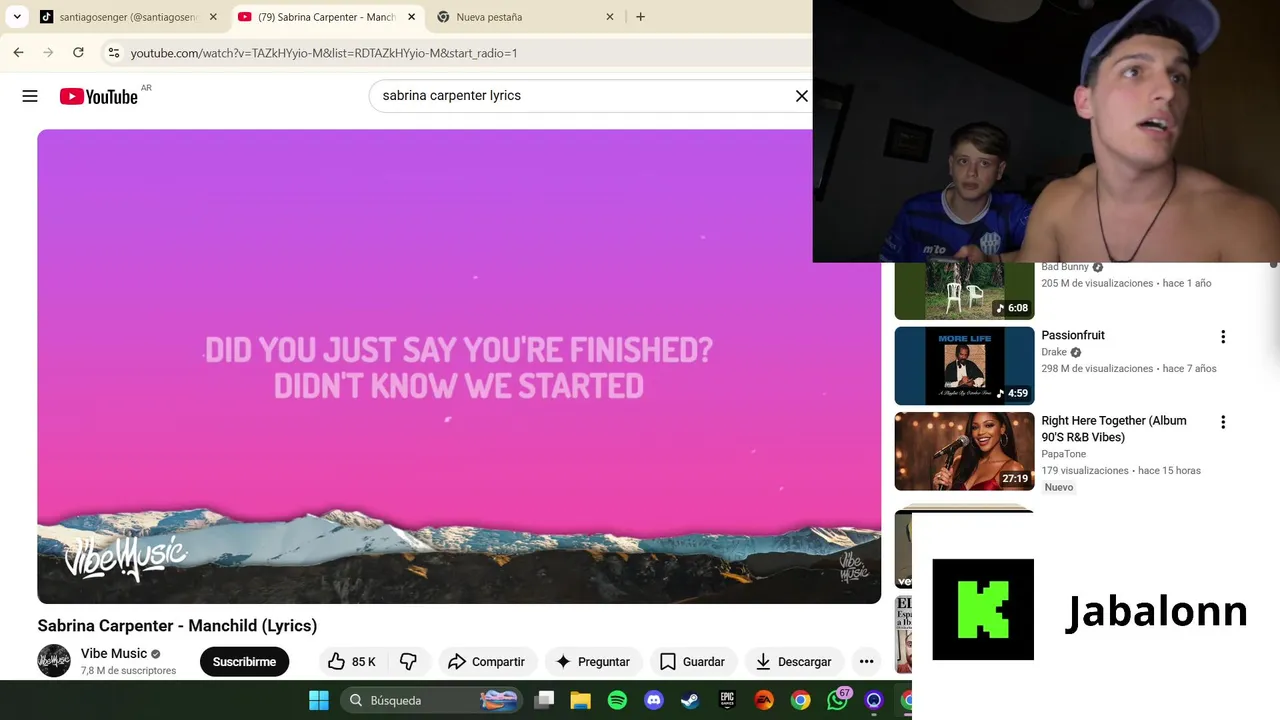Open Google Chrome from the taskbar
The height and width of the screenshot is (720, 1280).
pyautogui.click(x=800, y=700)
